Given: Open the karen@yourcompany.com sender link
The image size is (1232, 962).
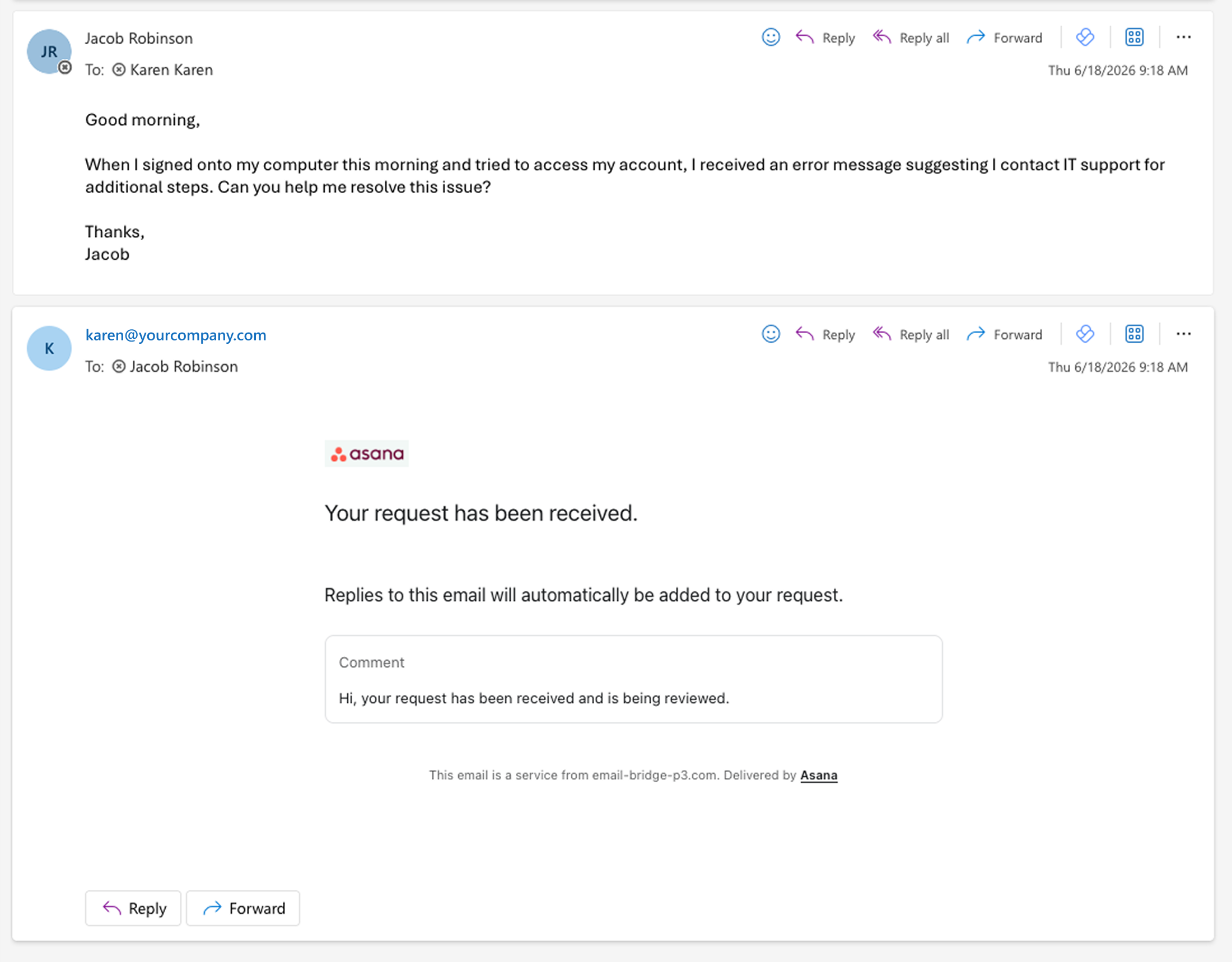Looking at the screenshot, I should coord(175,335).
